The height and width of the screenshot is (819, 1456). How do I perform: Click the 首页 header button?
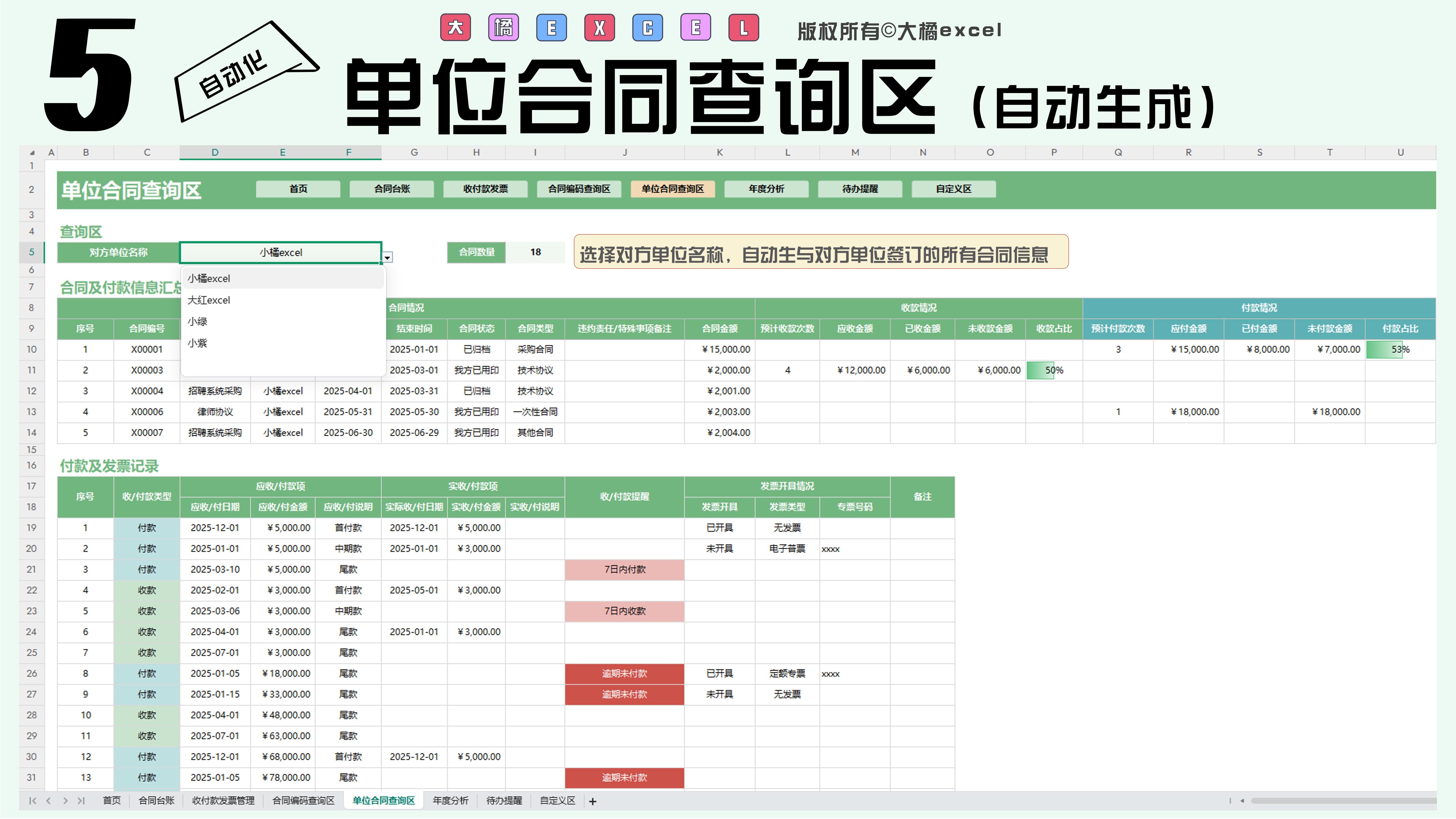click(x=298, y=189)
